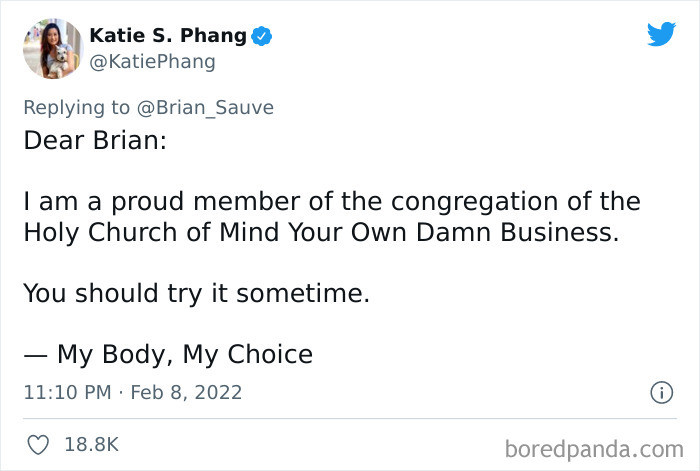
Task: Click the 'Dear Brian:' greeting line
Action: coord(94,140)
